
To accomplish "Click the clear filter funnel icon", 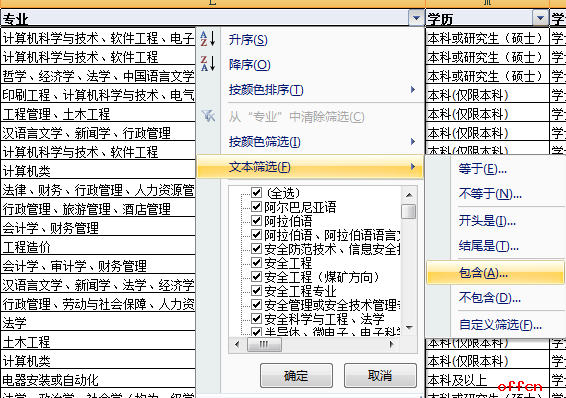I will (x=208, y=116).
